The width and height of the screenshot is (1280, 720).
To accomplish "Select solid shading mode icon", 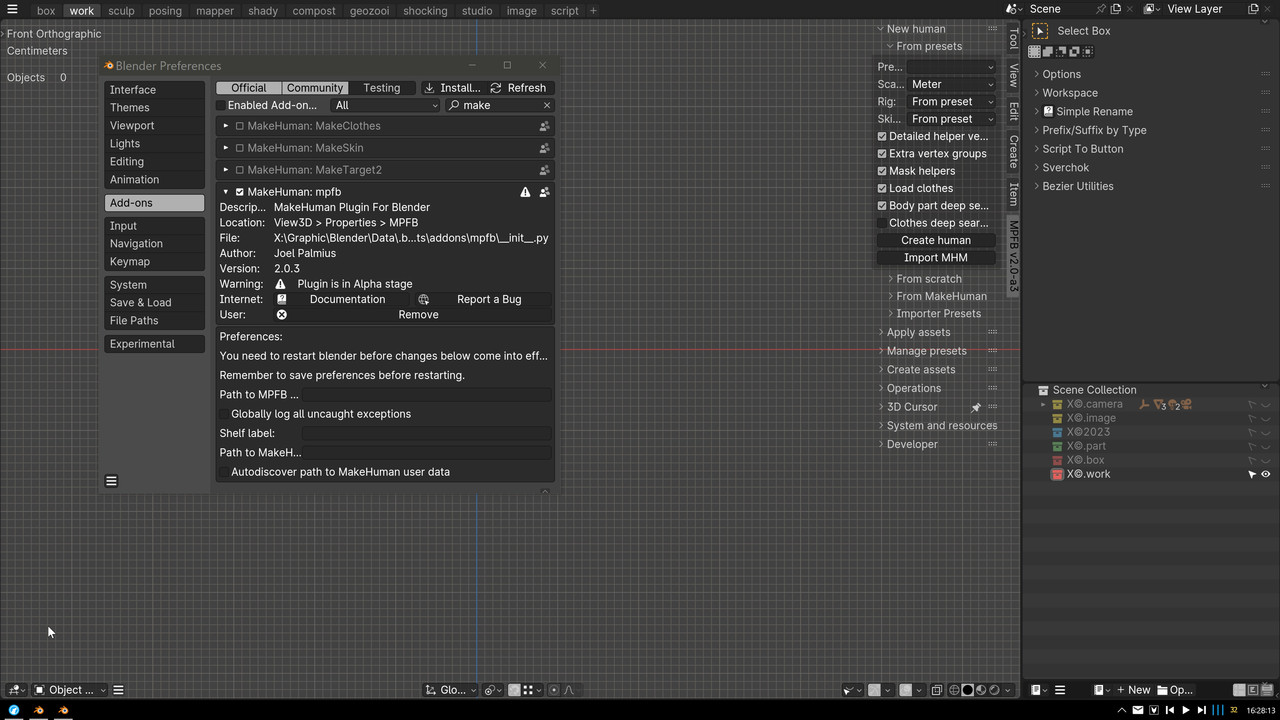I will (967, 690).
